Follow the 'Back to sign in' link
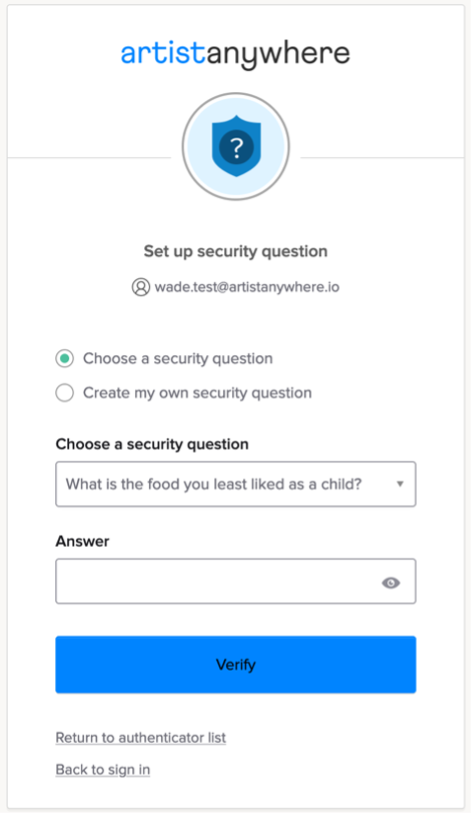The height and width of the screenshot is (815, 473). [x=102, y=769]
